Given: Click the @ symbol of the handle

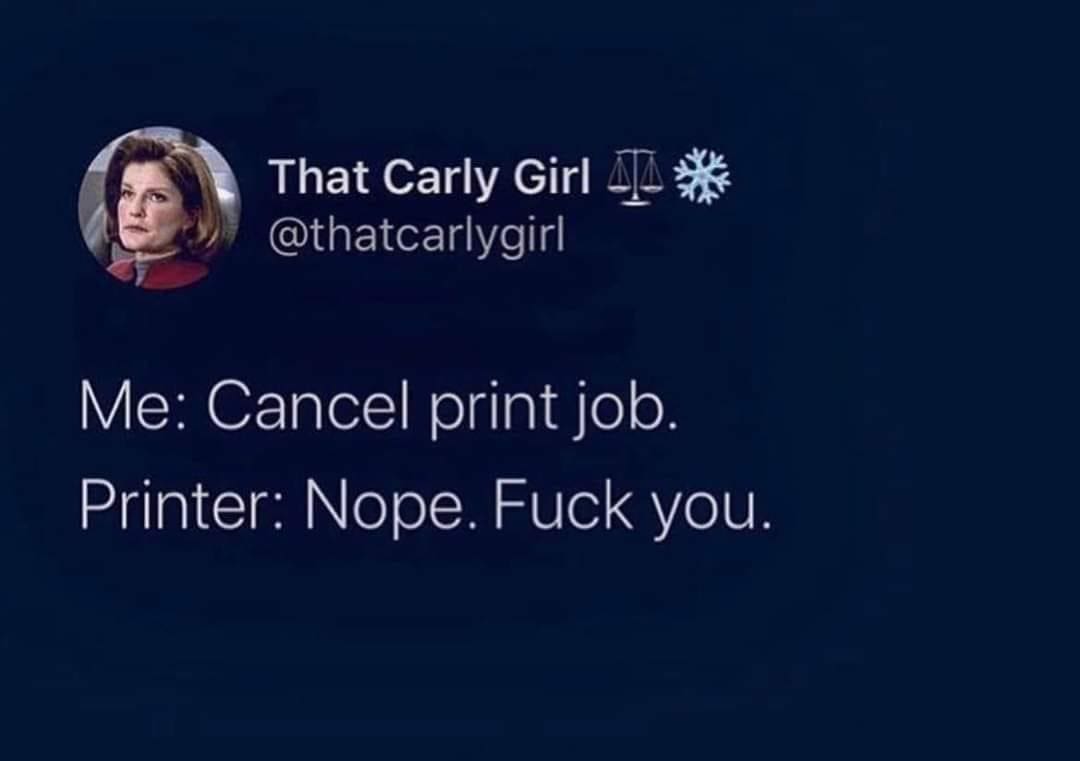Looking at the screenshot, I should coord(287,238).
